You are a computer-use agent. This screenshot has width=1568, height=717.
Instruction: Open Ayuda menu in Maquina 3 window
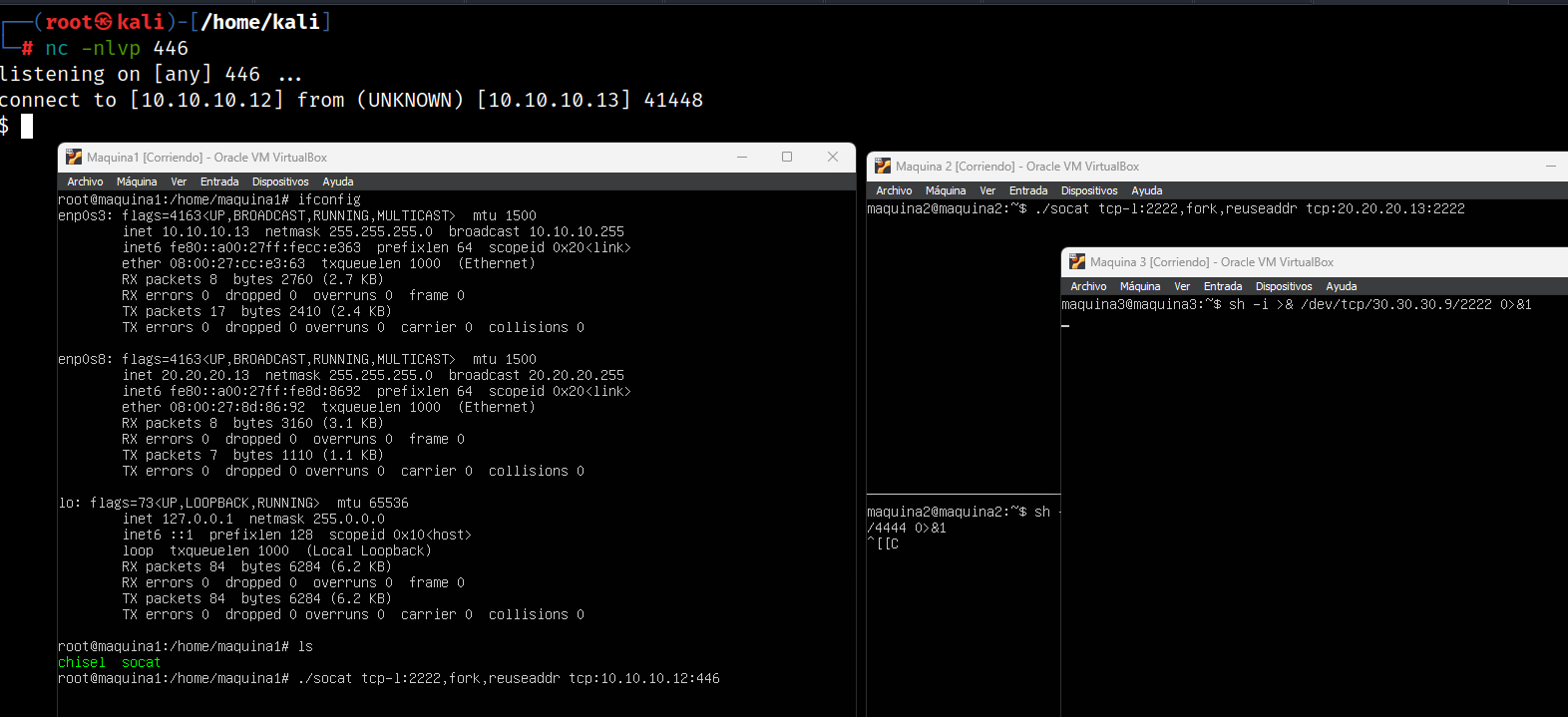tap(1342, 286)
